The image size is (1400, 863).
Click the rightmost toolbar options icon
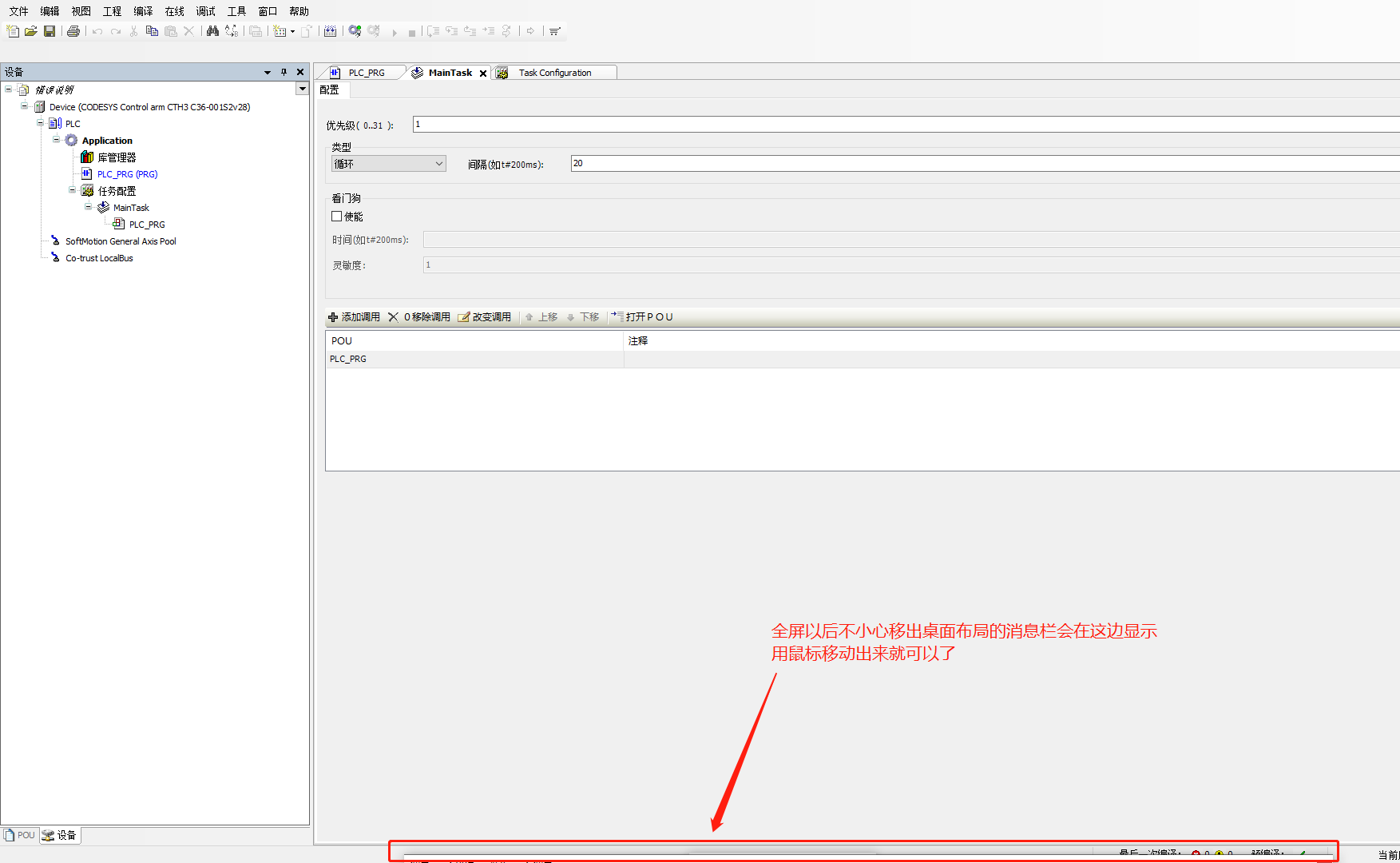(555, 31)
